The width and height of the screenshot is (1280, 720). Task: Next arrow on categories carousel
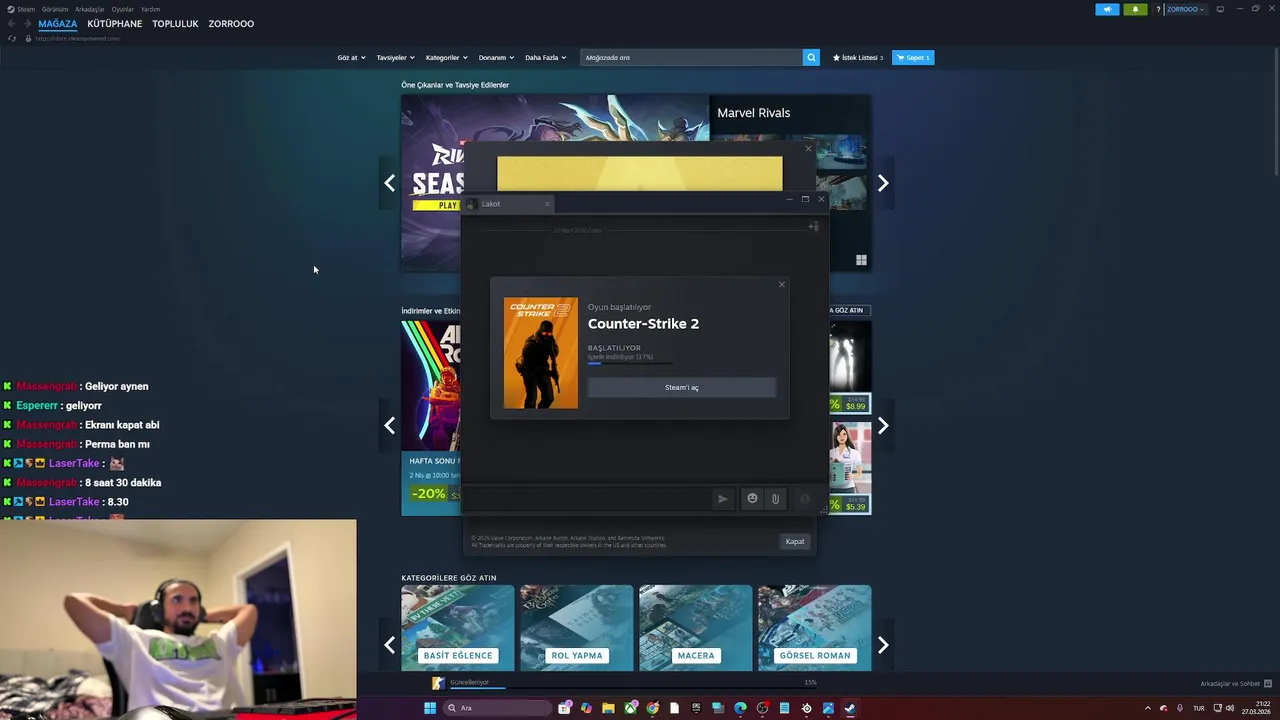(883, 645)
